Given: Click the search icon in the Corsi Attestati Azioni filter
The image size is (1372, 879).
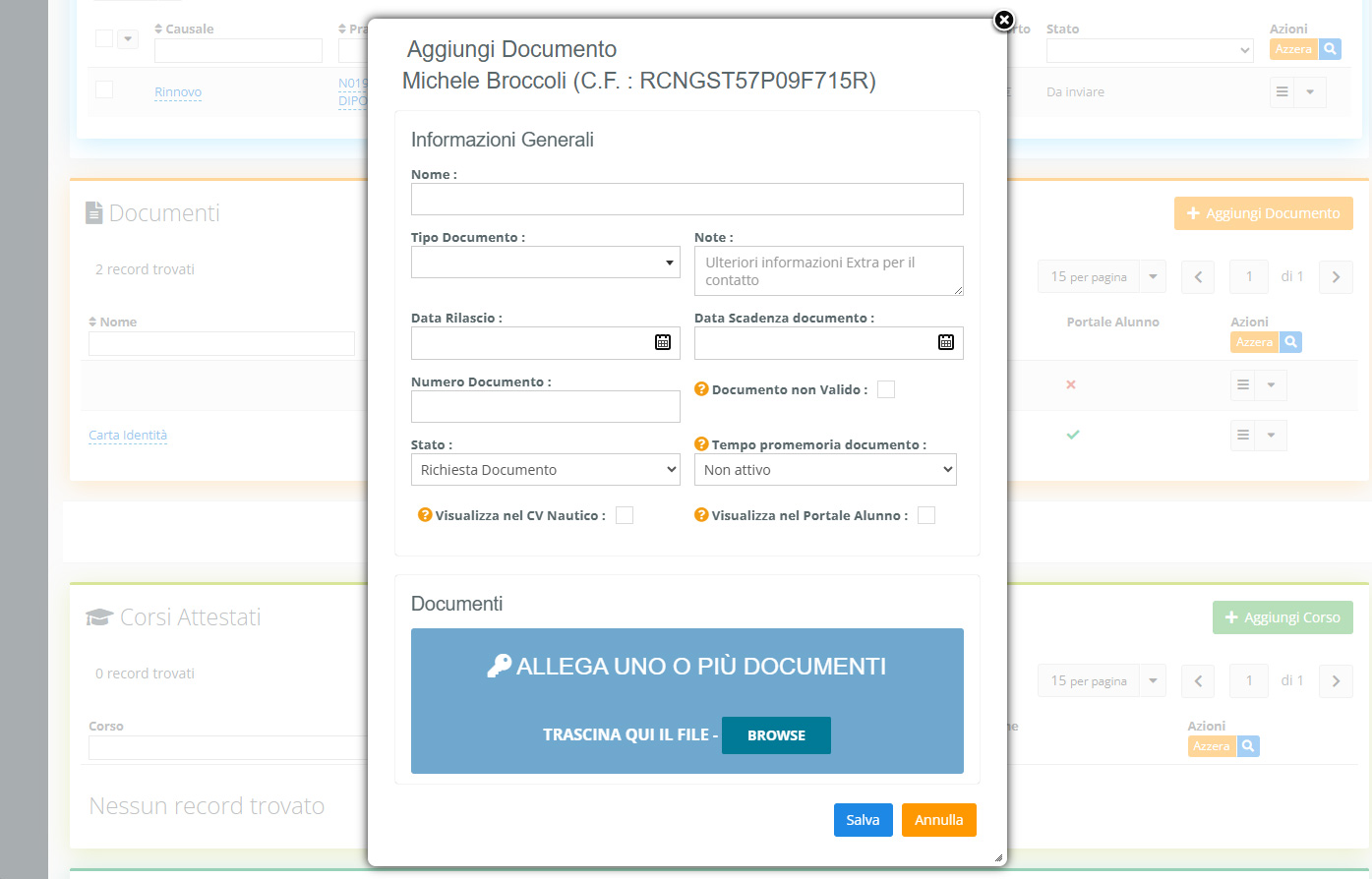Looking at the screenshot, I should (1248, 746).
